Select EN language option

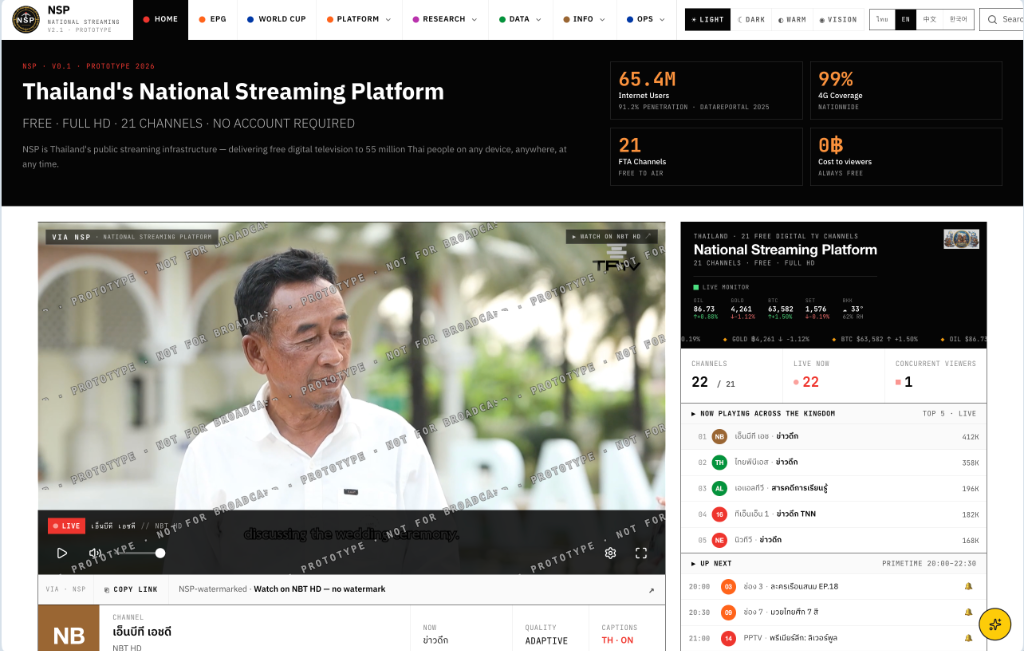905,20
